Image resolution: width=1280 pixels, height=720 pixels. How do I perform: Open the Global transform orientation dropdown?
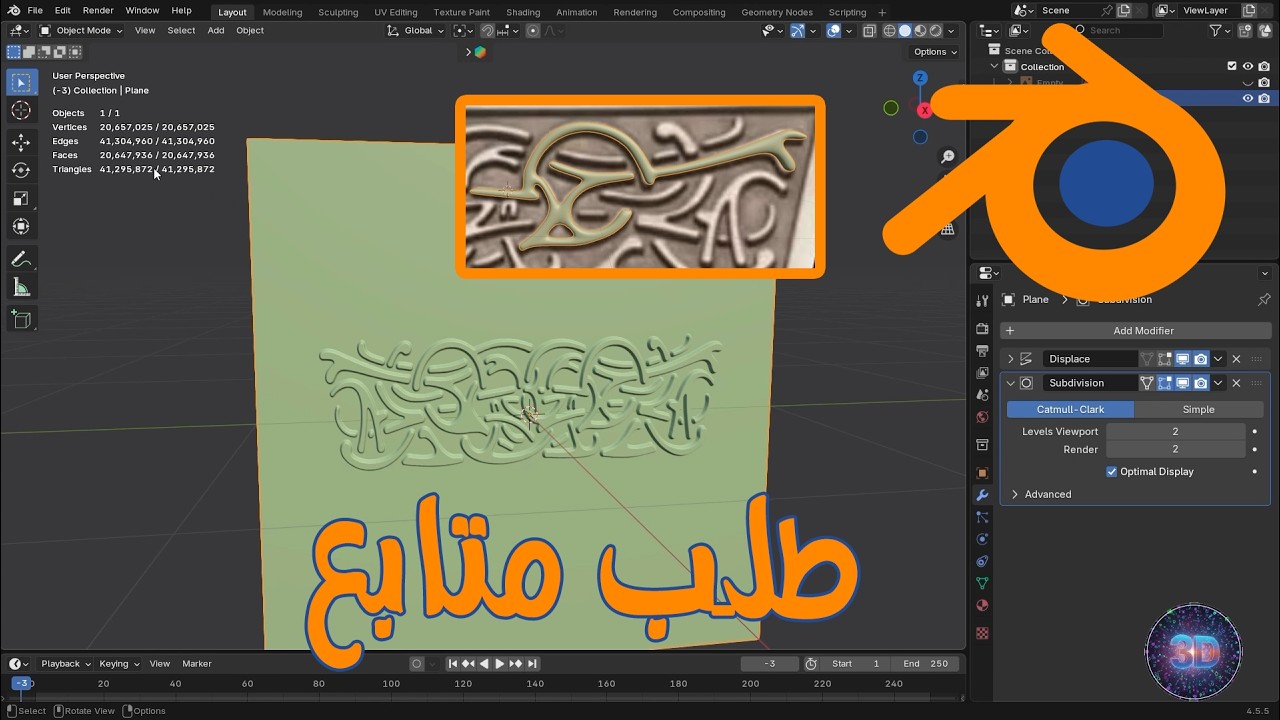point(416,31)
